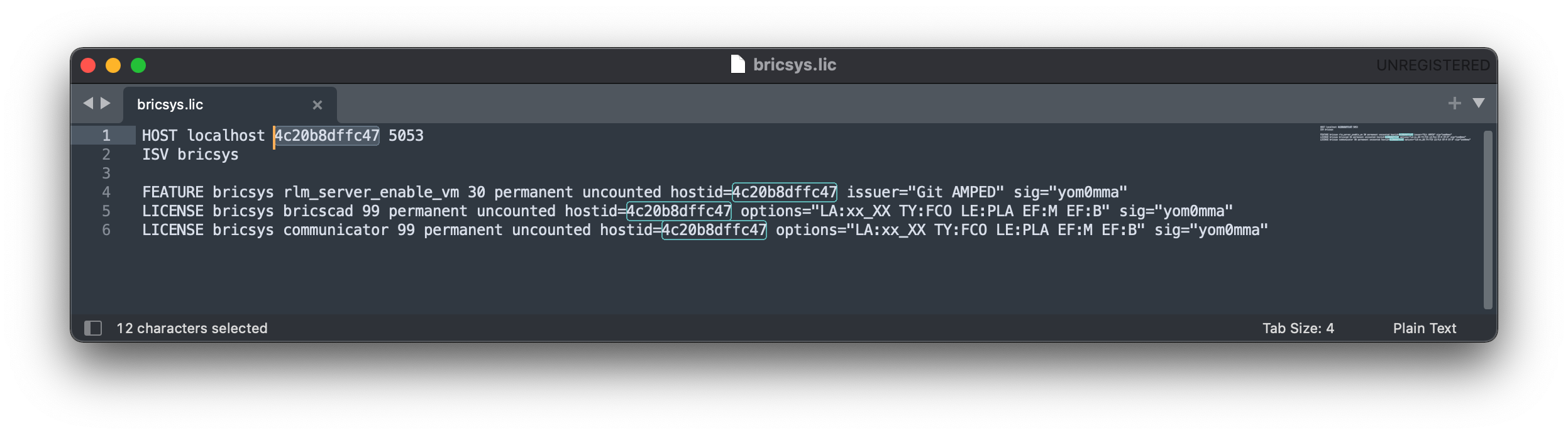Click the 12 characters selected status text
The width and height of the screenshot is (1568, 435).
tap(191, 328)
